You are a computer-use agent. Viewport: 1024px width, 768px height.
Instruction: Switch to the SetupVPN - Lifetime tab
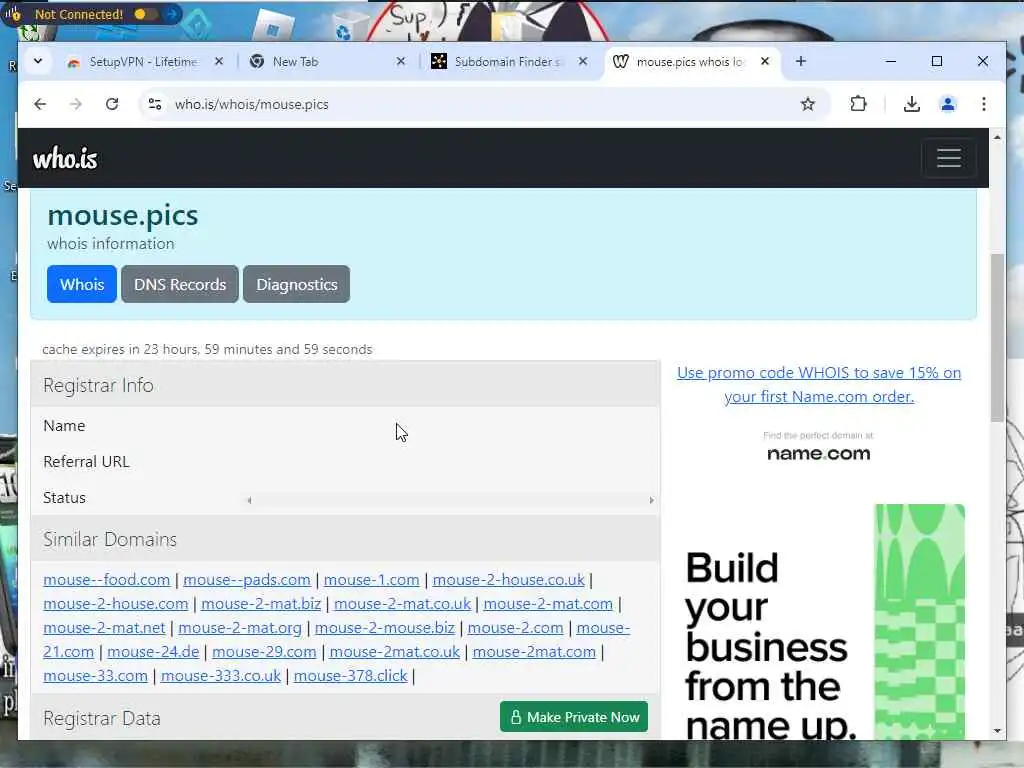click(144, 61)
